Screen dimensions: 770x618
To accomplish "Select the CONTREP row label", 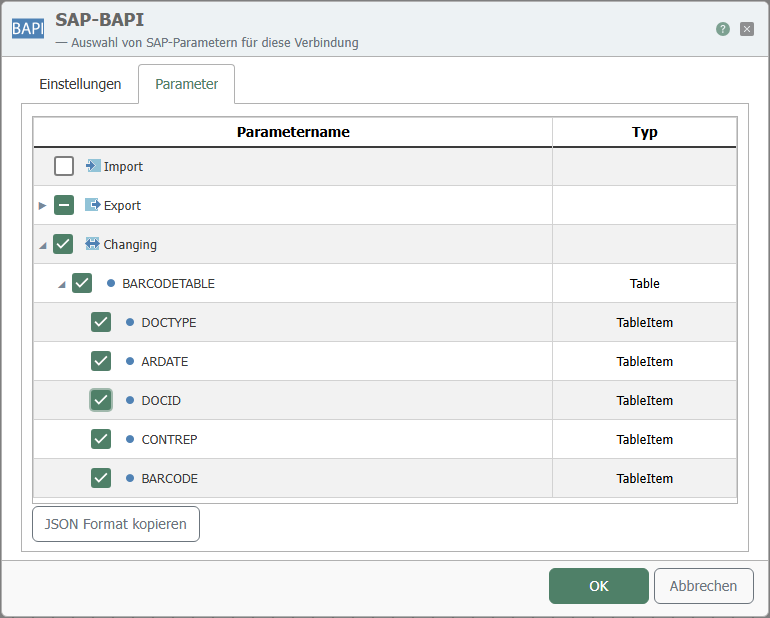I will pos(169,439).
